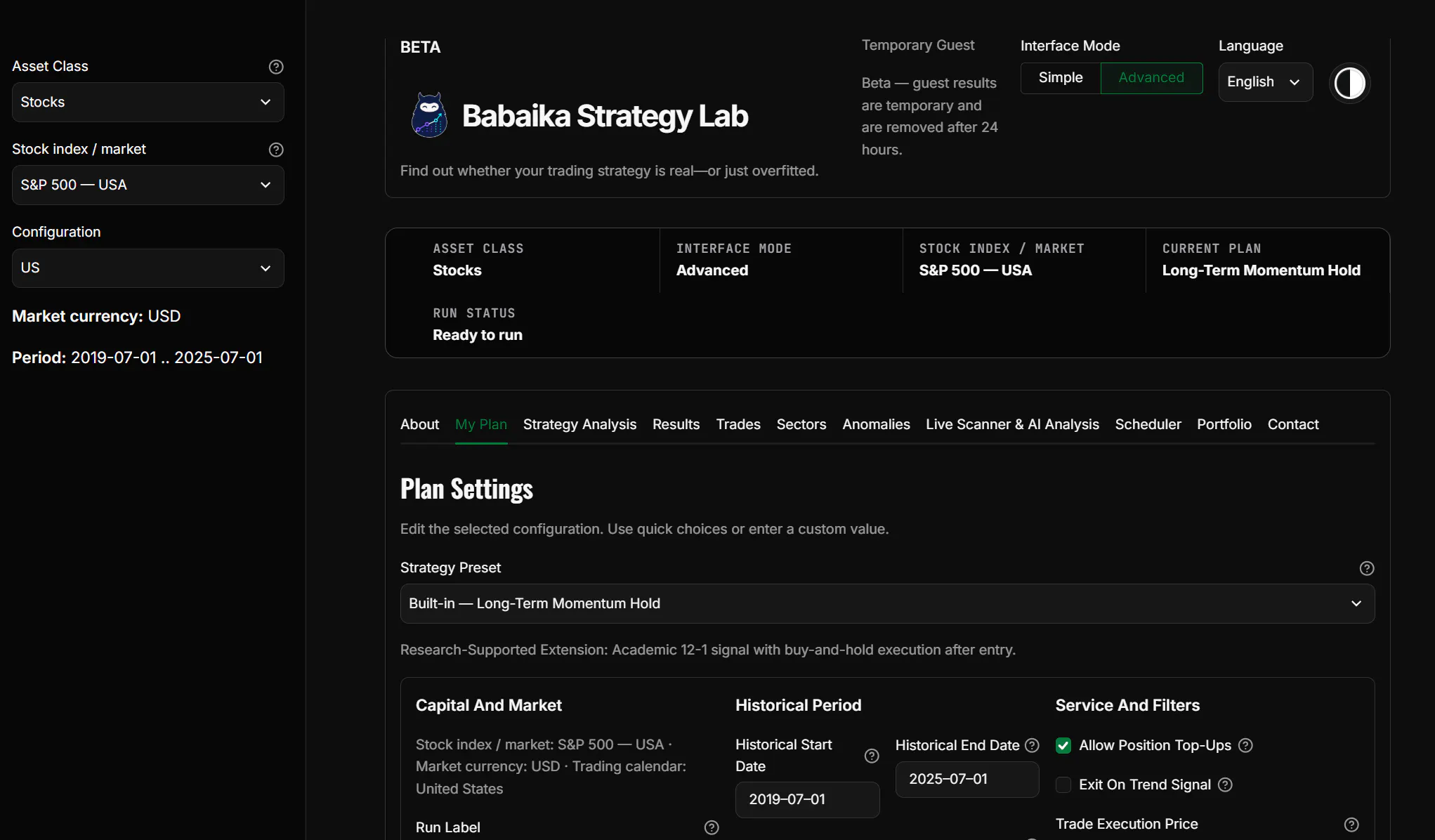Screen dimensions: 1435x840
Task: Uncheck Allow Position Top-Ups checkbox
Action: [1063, 746]
